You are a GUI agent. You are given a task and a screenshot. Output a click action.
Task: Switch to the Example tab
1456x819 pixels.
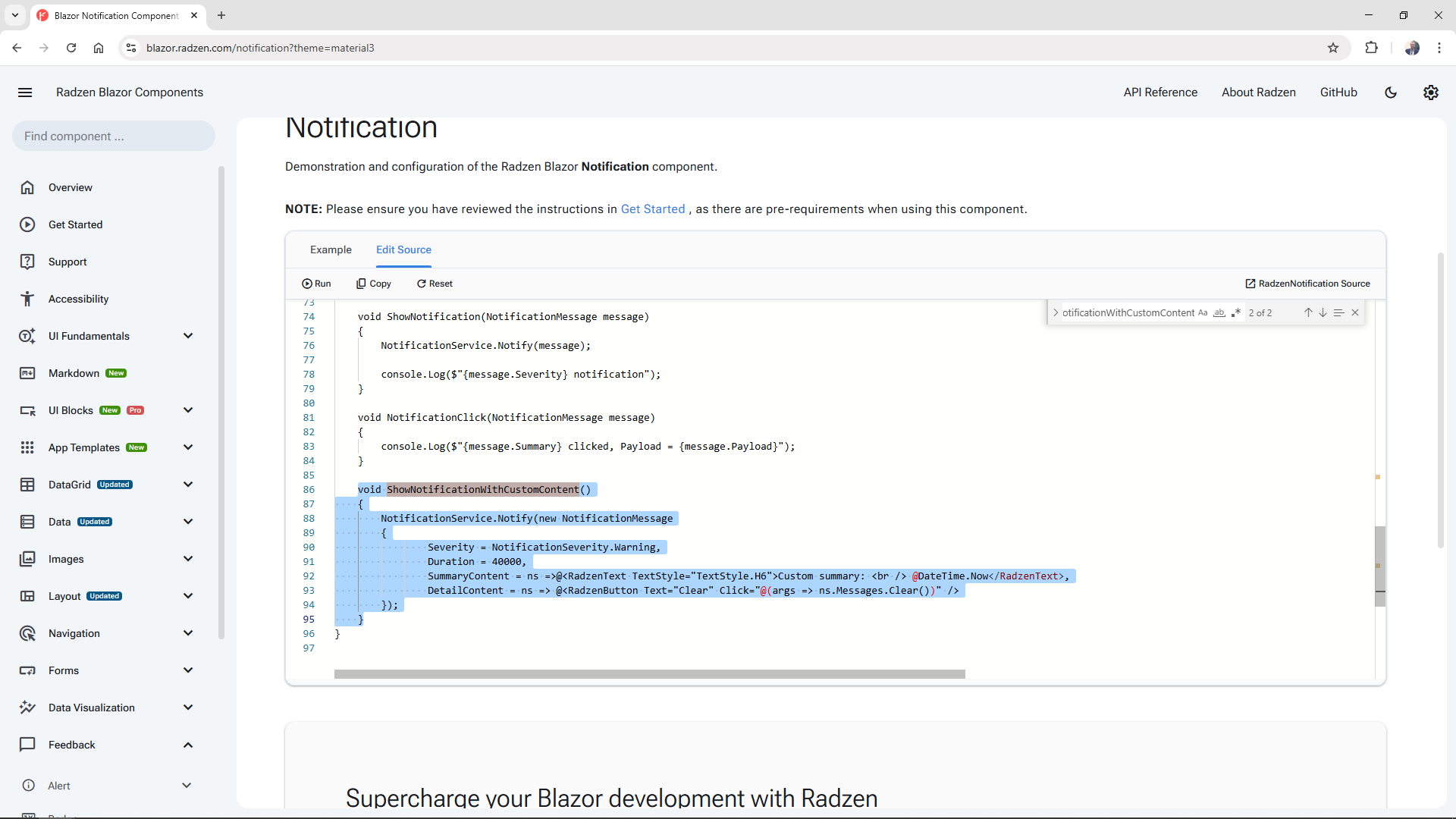pos(331,249)
